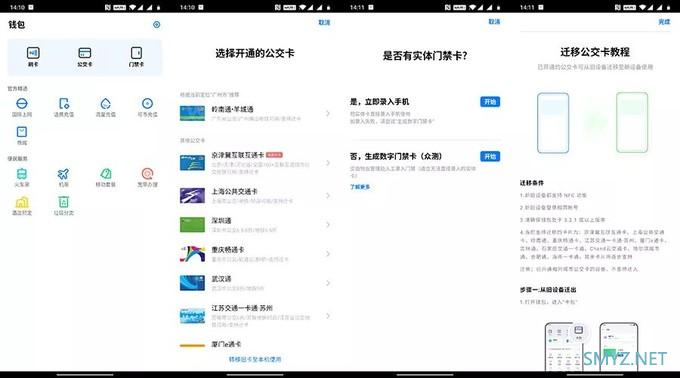The height and width of the screenshot is (378, 680).
Task: Select the 深圳通 title text
Action: point(221,220)
